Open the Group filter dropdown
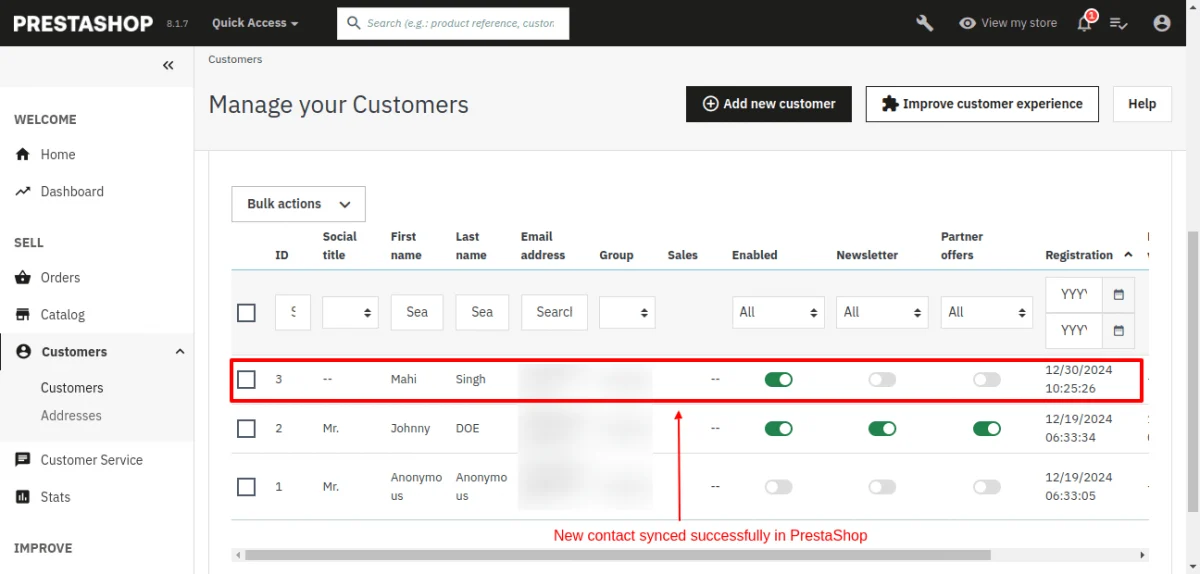1200x574 pixels. click(627, 312)
